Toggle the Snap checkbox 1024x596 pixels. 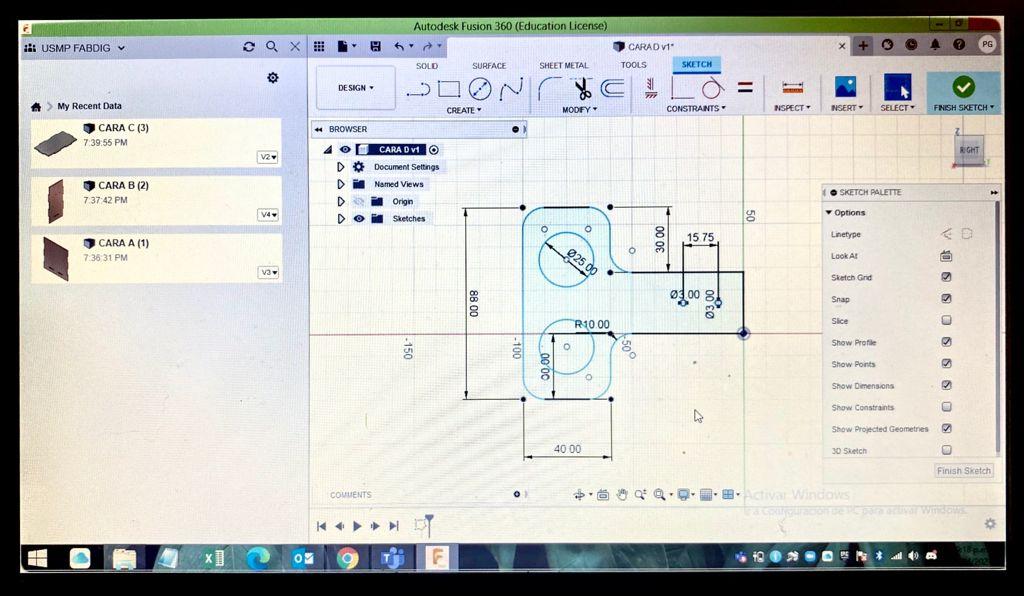coord(946,298)
